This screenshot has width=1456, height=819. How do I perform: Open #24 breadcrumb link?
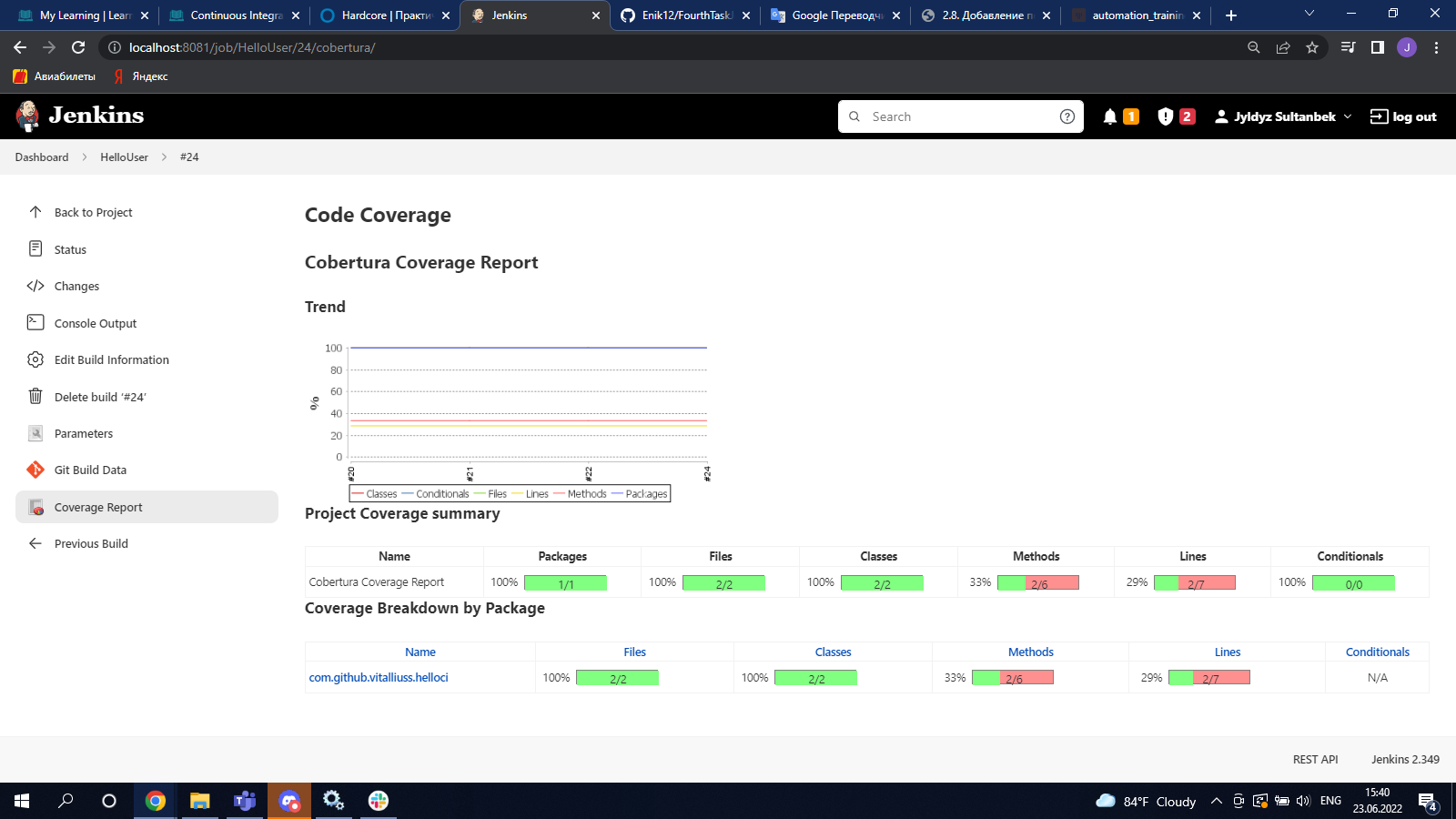[x=189, y=157]
